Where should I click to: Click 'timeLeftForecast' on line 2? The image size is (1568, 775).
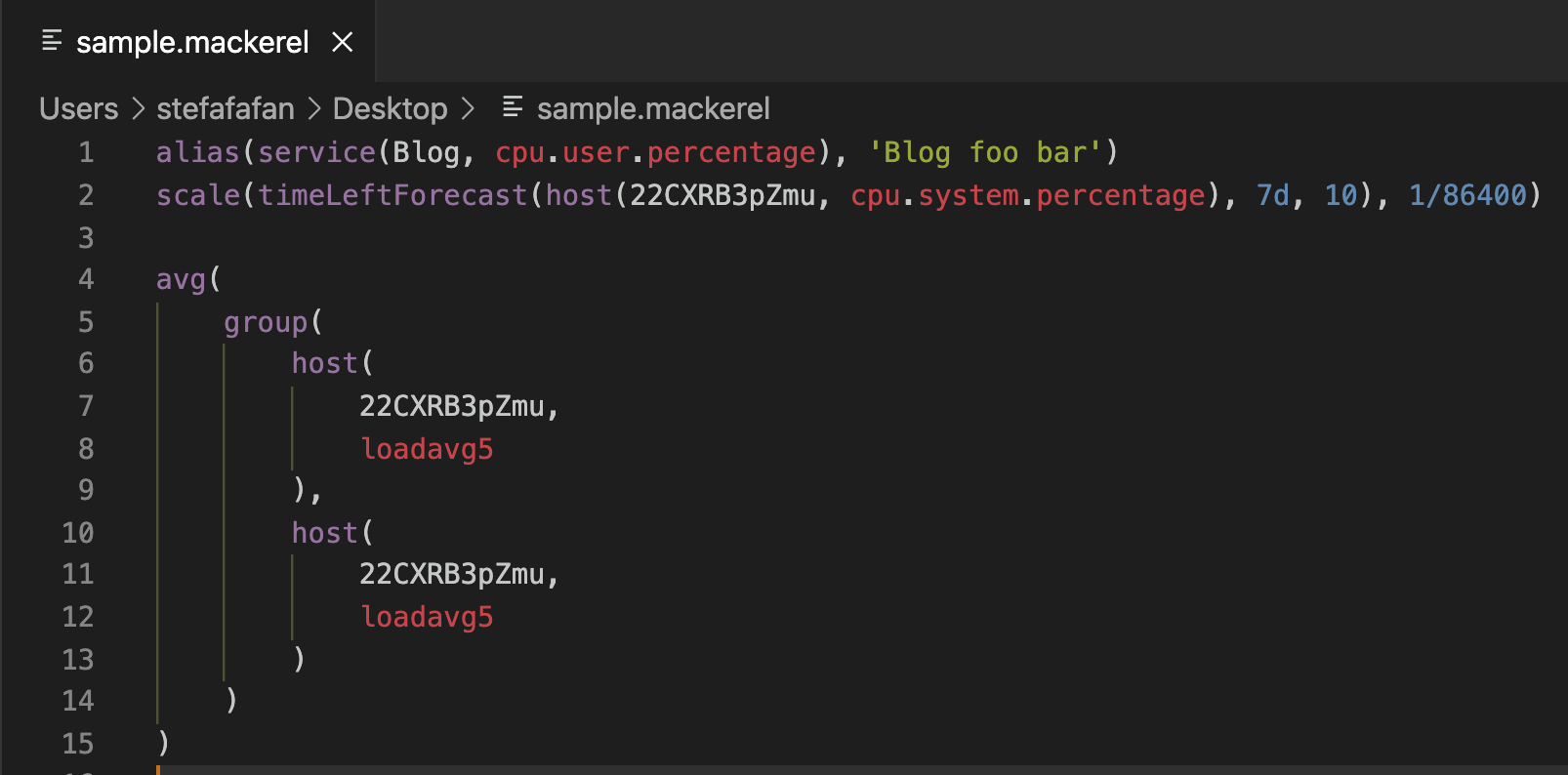(x=392, y=195)
